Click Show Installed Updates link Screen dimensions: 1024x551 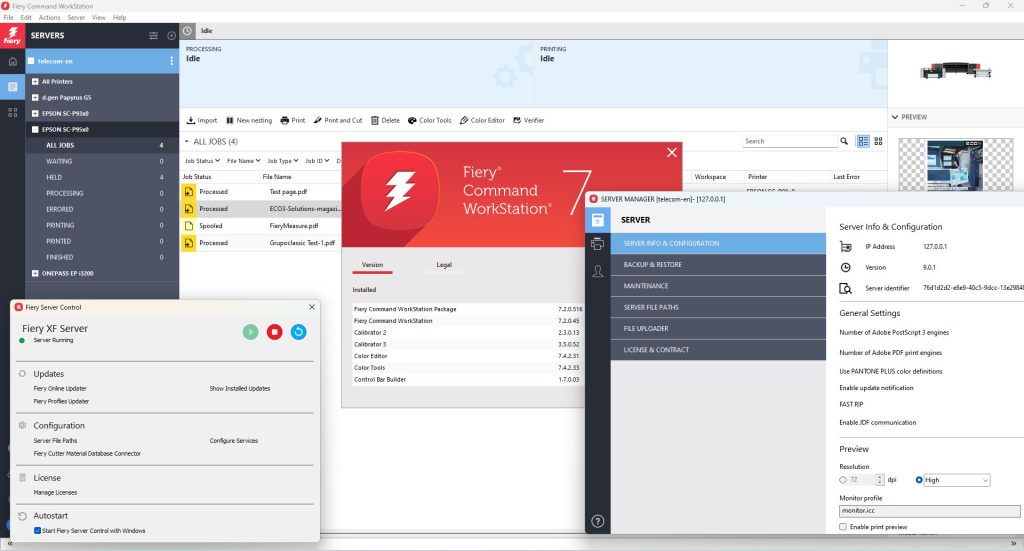coord(240,388)
